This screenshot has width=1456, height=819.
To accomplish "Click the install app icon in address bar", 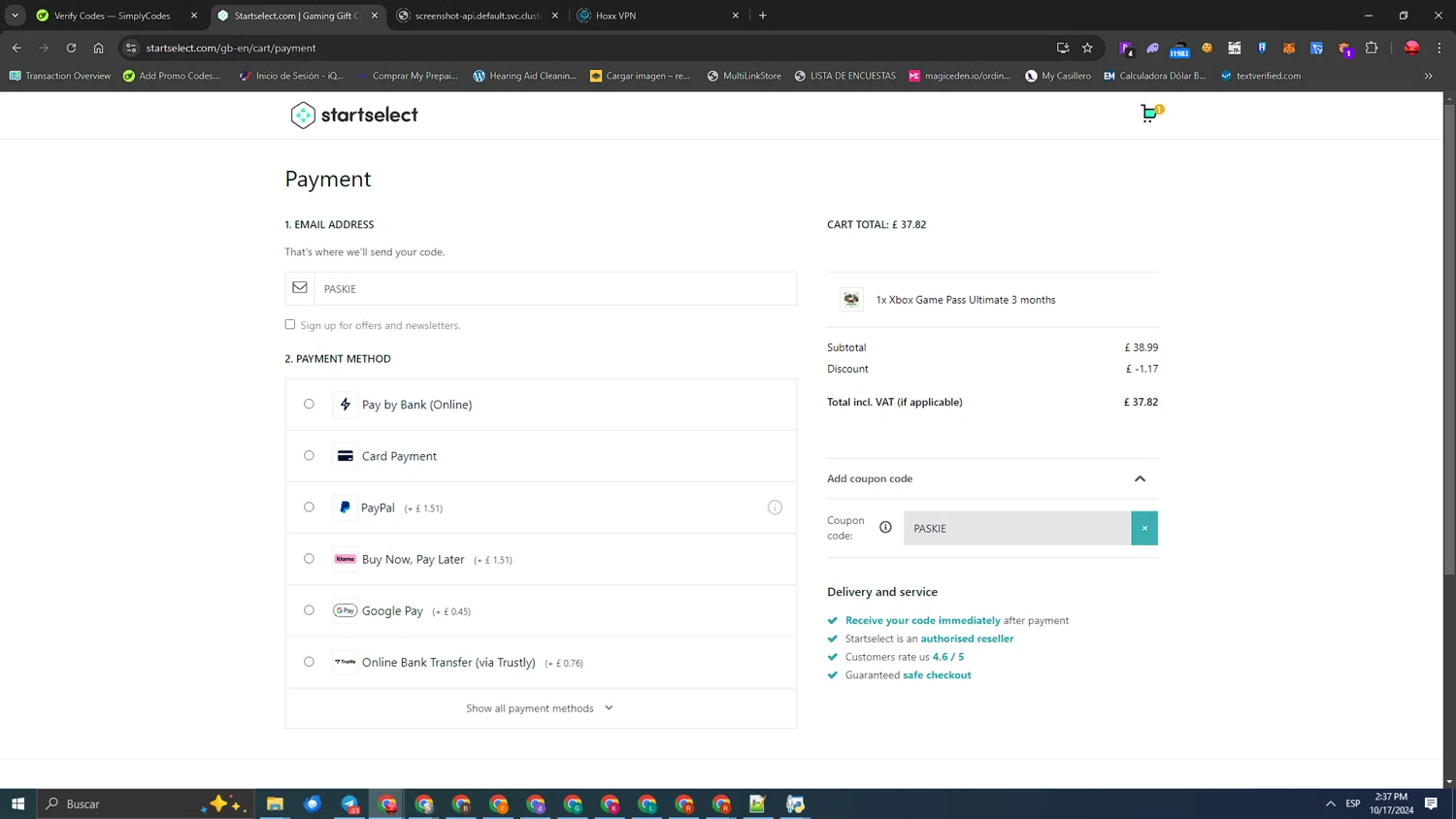I will 1063,48.
